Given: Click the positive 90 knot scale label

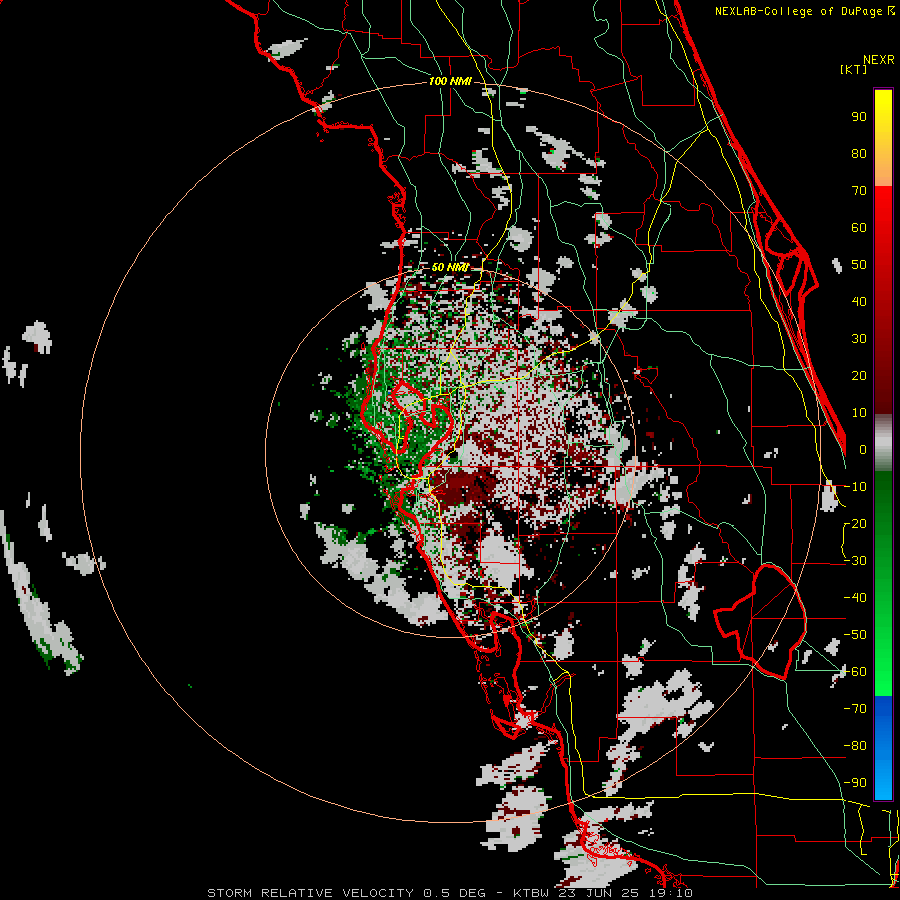Looking at the screenshot, I should pyautogui.click(x=859, y=117).
